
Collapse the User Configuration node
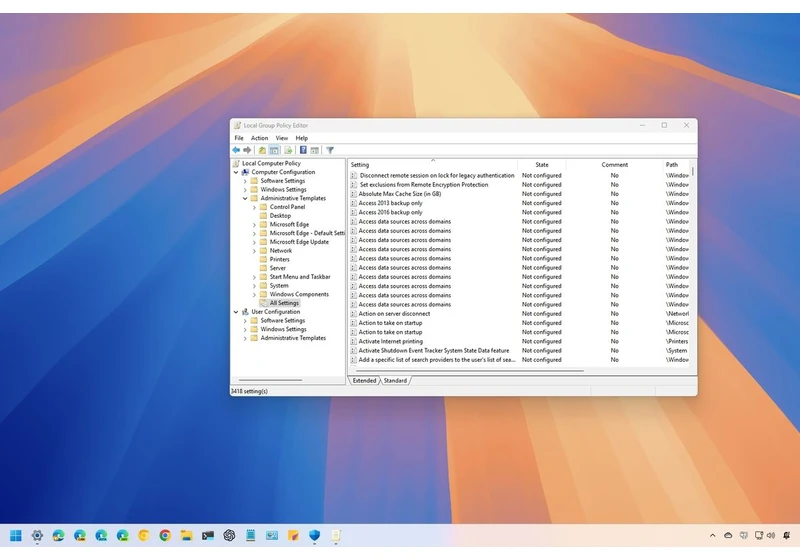click(x=236, y=312)
